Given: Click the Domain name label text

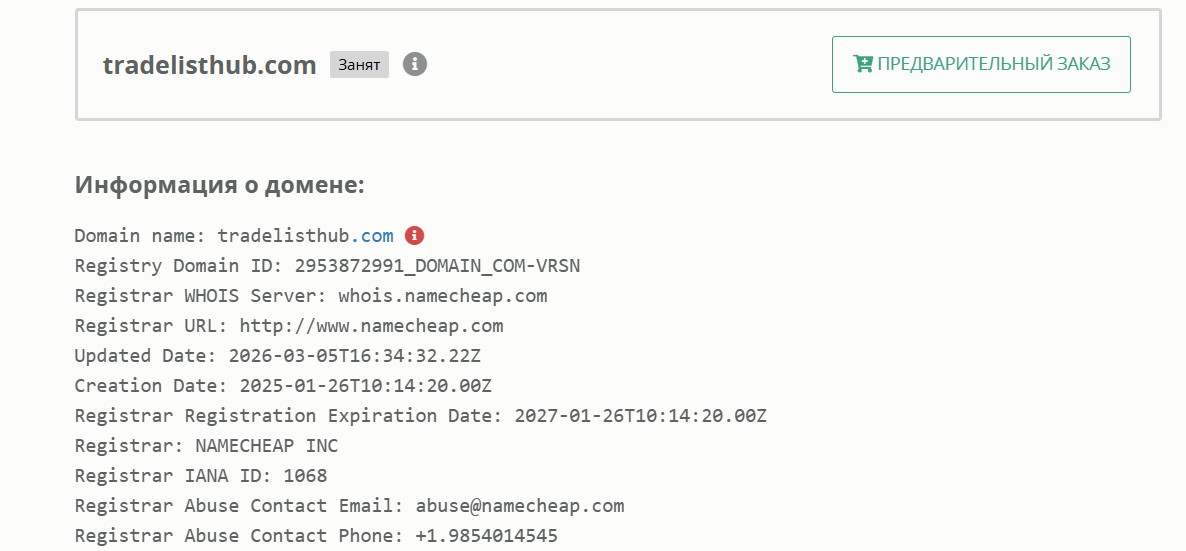Looking at the screenshot, I should pyautogui.click(x=140, y=236).
